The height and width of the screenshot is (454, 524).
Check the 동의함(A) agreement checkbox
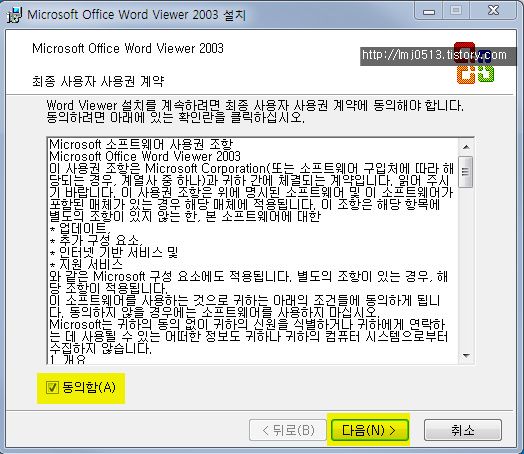52,388
